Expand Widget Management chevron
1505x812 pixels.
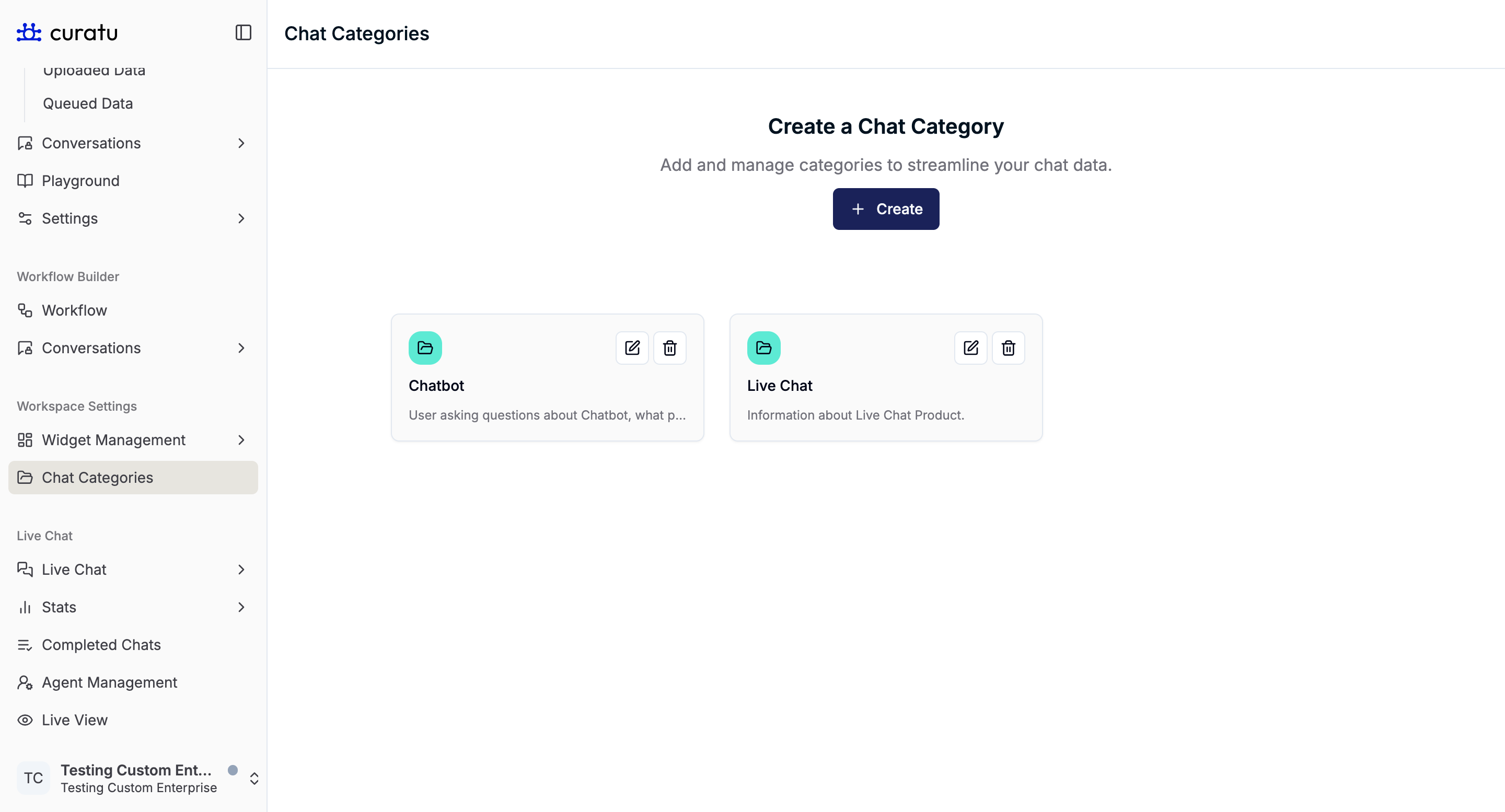241,440
